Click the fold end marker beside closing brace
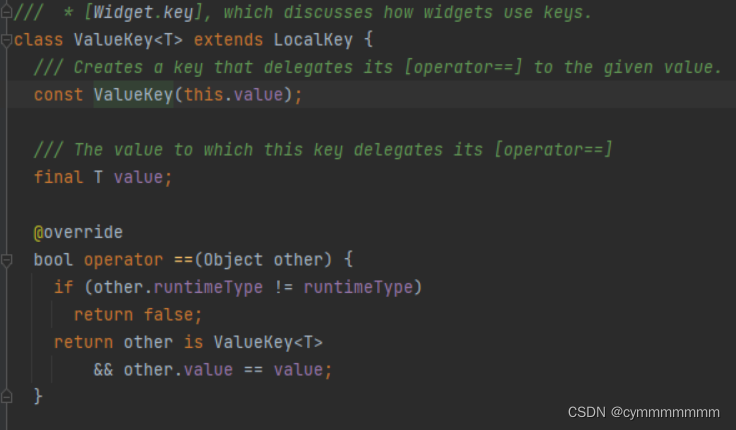The width and height of the screenshot is (736, 430). [7, 397]
